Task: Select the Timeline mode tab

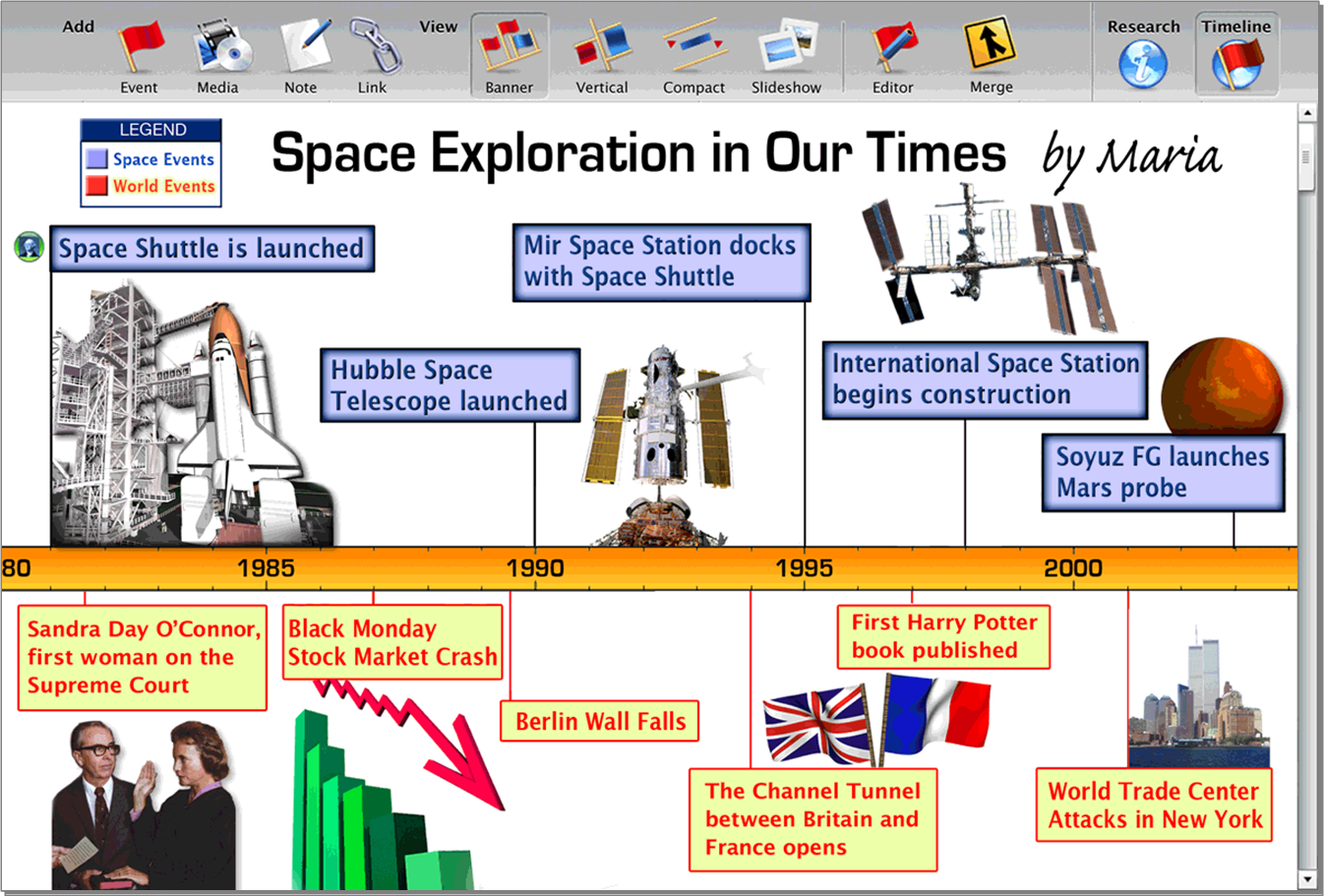Action: [x=1236, y=62]
